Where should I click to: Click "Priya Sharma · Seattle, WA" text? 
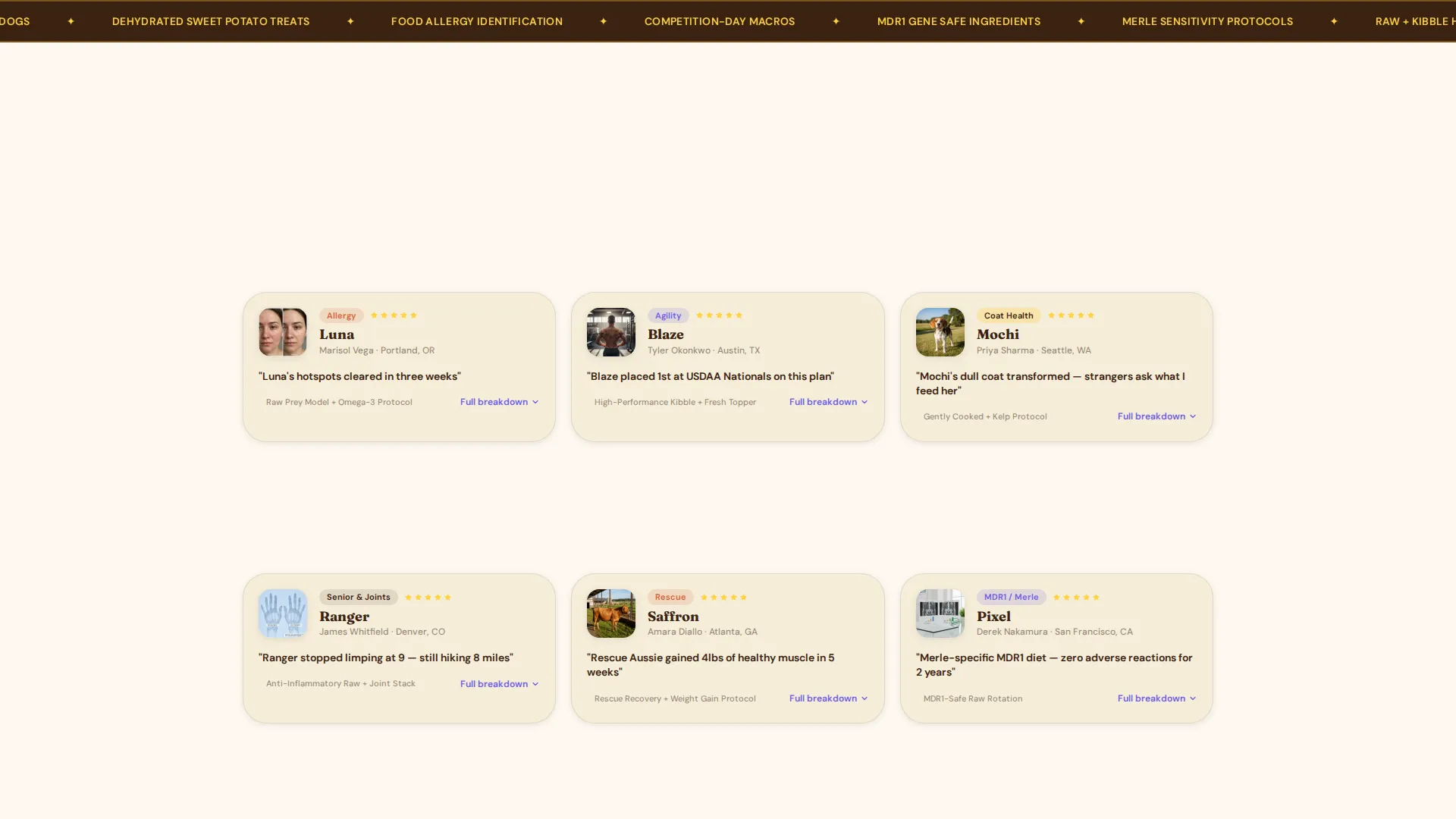(x=1034, y=350)
